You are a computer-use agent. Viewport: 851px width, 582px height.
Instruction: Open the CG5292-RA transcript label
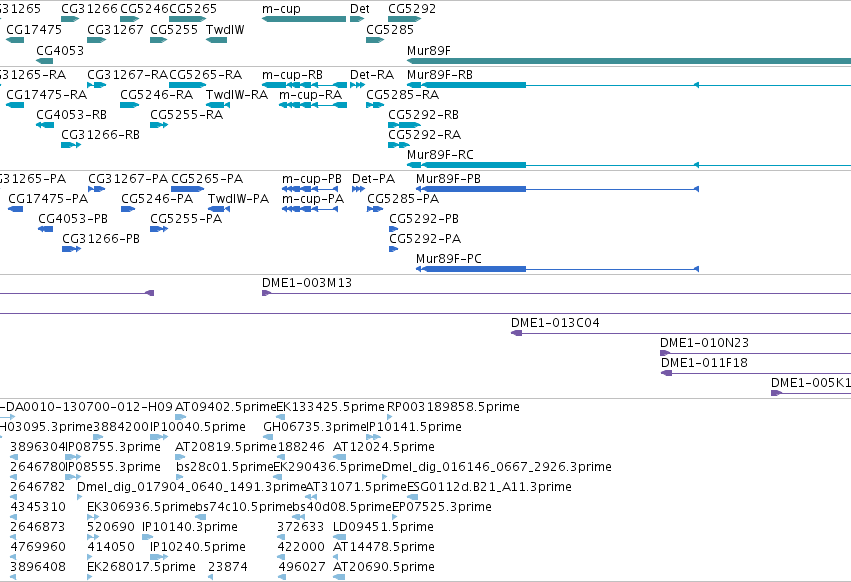(x=424, y=135)
